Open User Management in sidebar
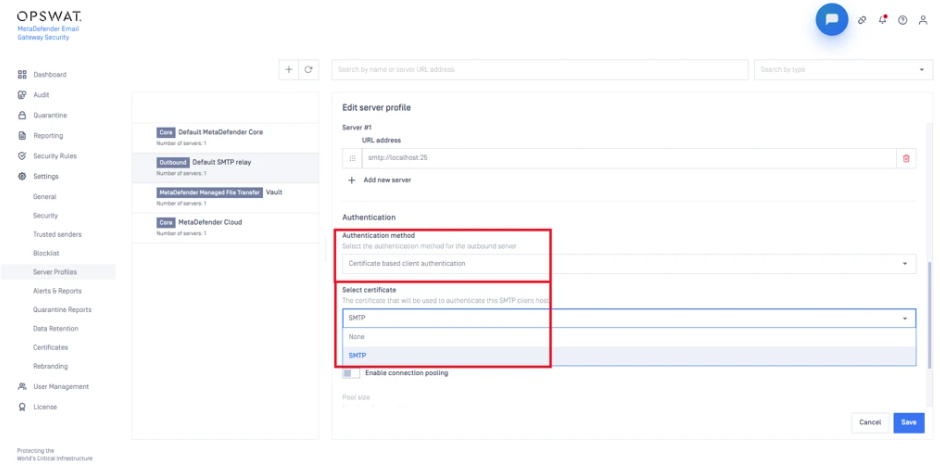 [x=61, y=386]
